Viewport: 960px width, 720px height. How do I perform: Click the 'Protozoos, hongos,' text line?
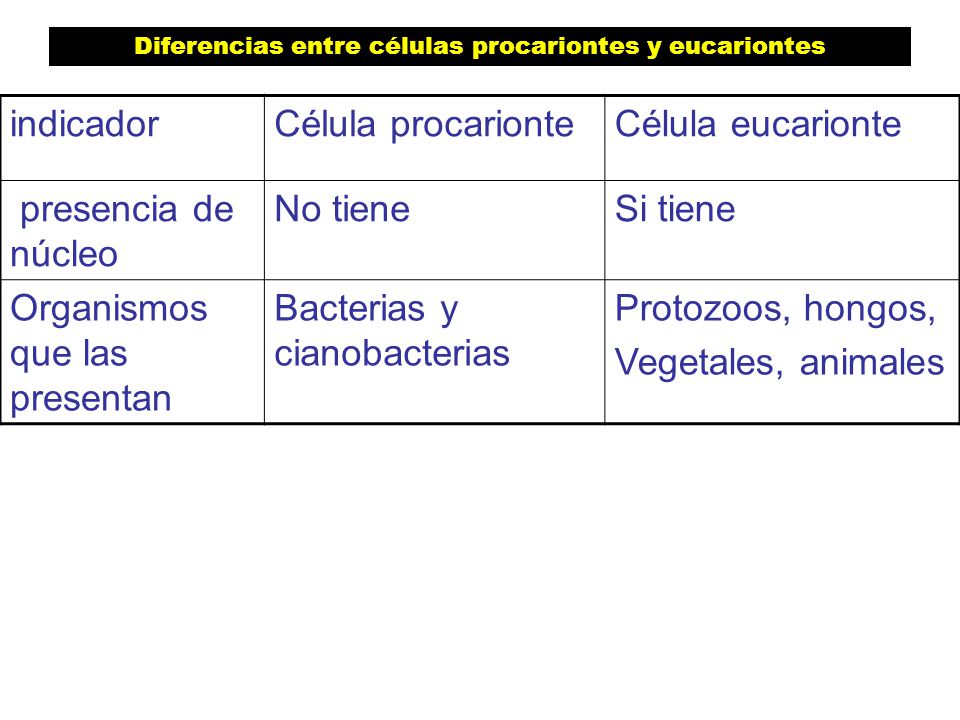776,309
